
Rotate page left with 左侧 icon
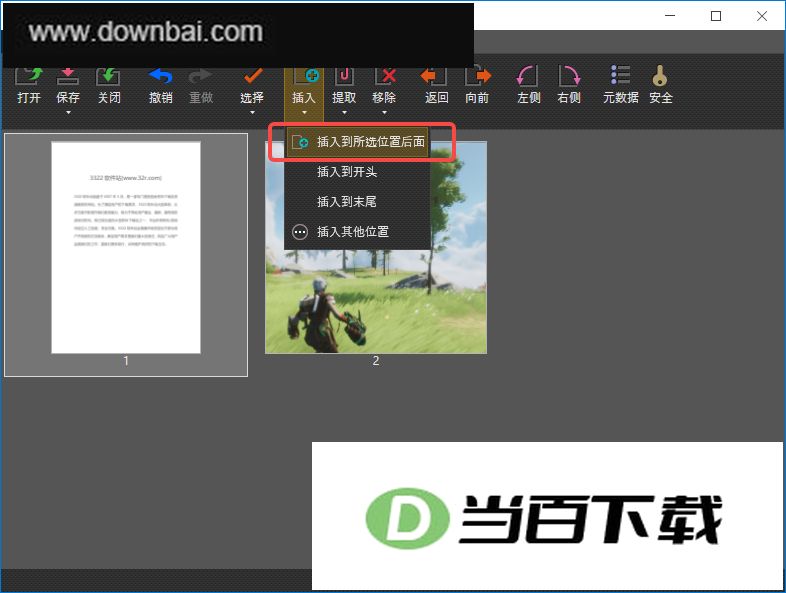pyautogui.click(x=527, y=77)
